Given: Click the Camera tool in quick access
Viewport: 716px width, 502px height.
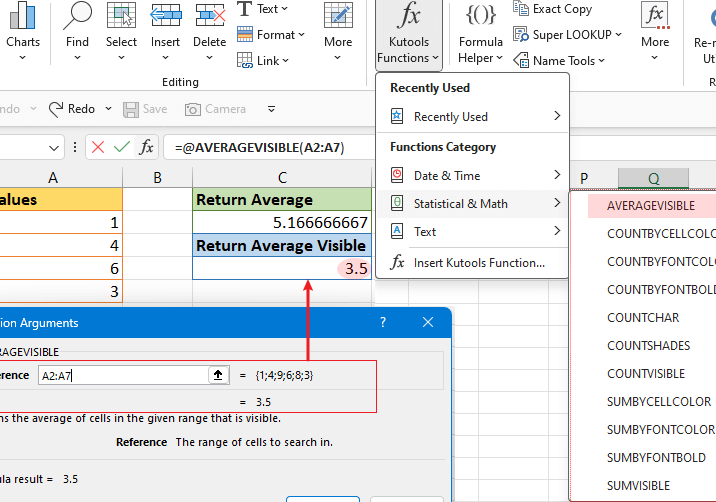Looking at the screenshot, I should 215,109.
